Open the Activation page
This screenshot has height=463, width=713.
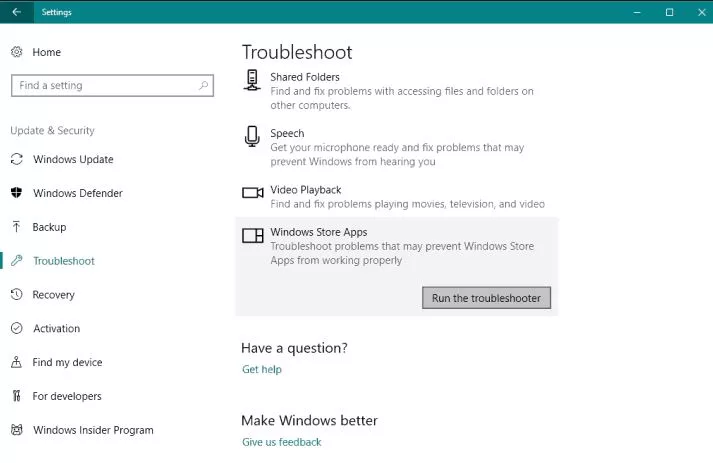pos(56,328)
